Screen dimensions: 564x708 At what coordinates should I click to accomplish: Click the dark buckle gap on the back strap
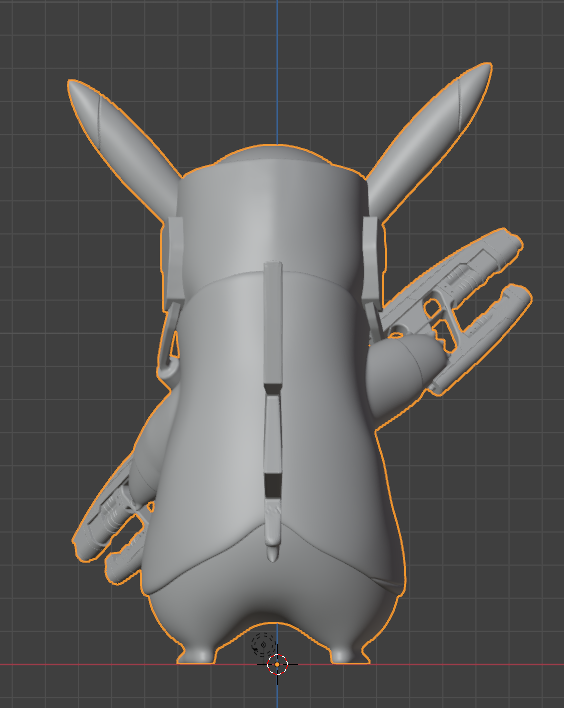click(x=272, y=485)
